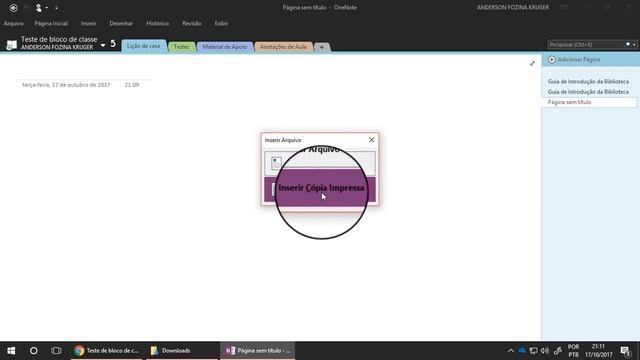Image resolution: width=640 pixels, height=360 pixels.
Task: Switch to the Lição de casa section tab
Action: click(144, 46)
